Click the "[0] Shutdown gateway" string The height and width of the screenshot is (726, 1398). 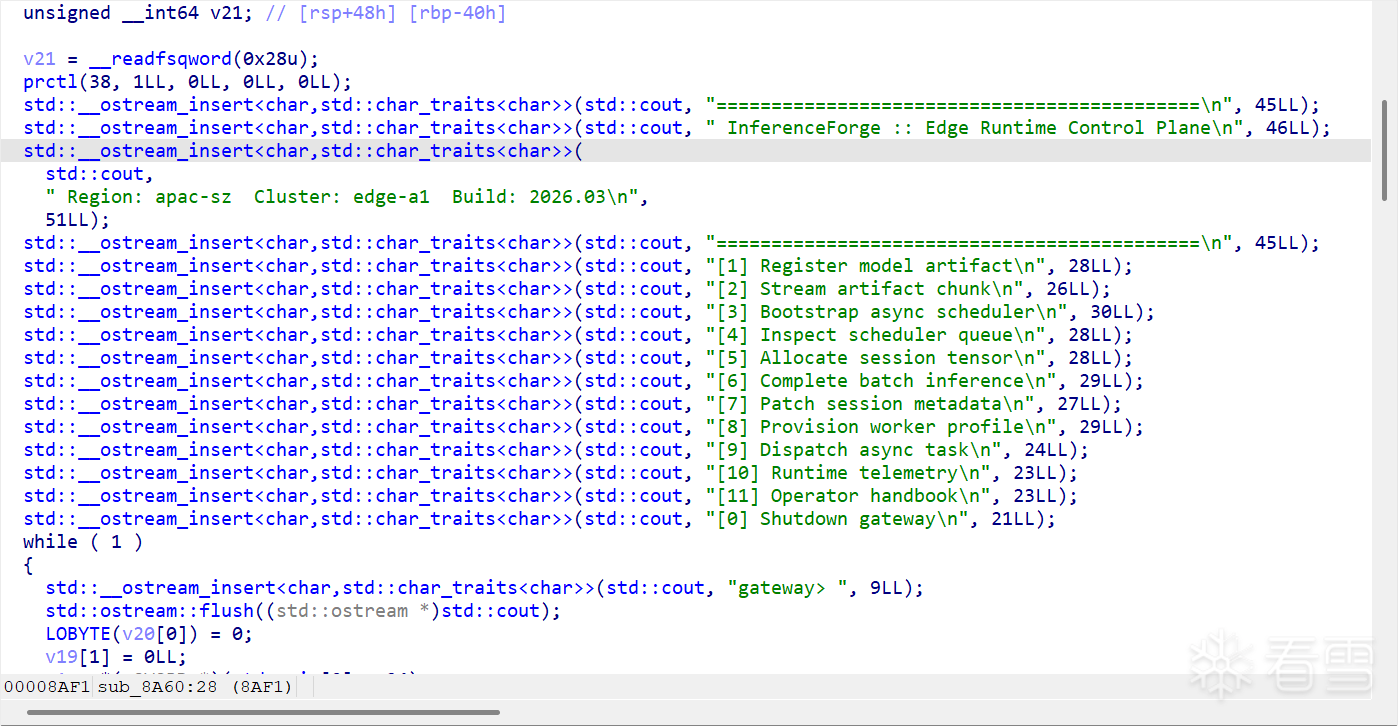pyautogui.click(x=842, y=519)
